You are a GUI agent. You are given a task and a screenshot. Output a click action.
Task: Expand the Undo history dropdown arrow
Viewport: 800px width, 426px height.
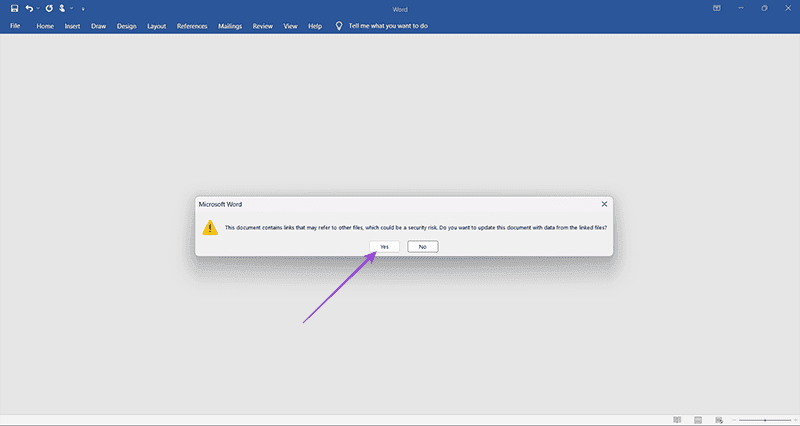tap(38, 8)
